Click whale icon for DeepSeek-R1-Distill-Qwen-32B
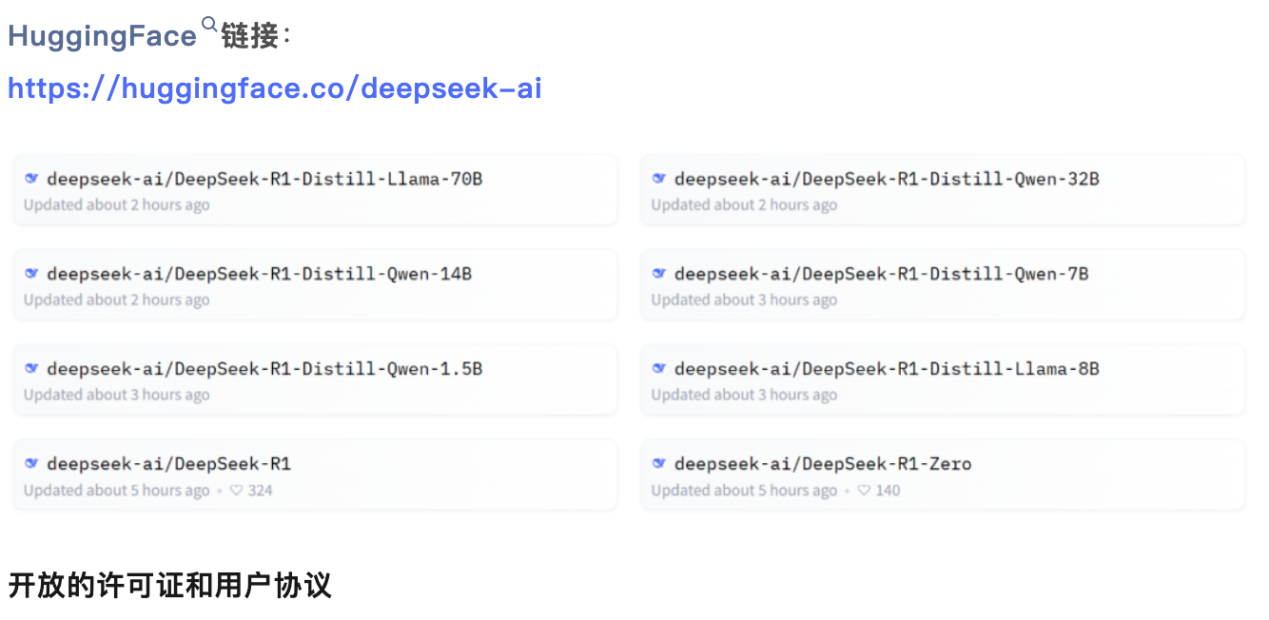The height and width of the screenshot is (620, 1269). click(659, 179)
